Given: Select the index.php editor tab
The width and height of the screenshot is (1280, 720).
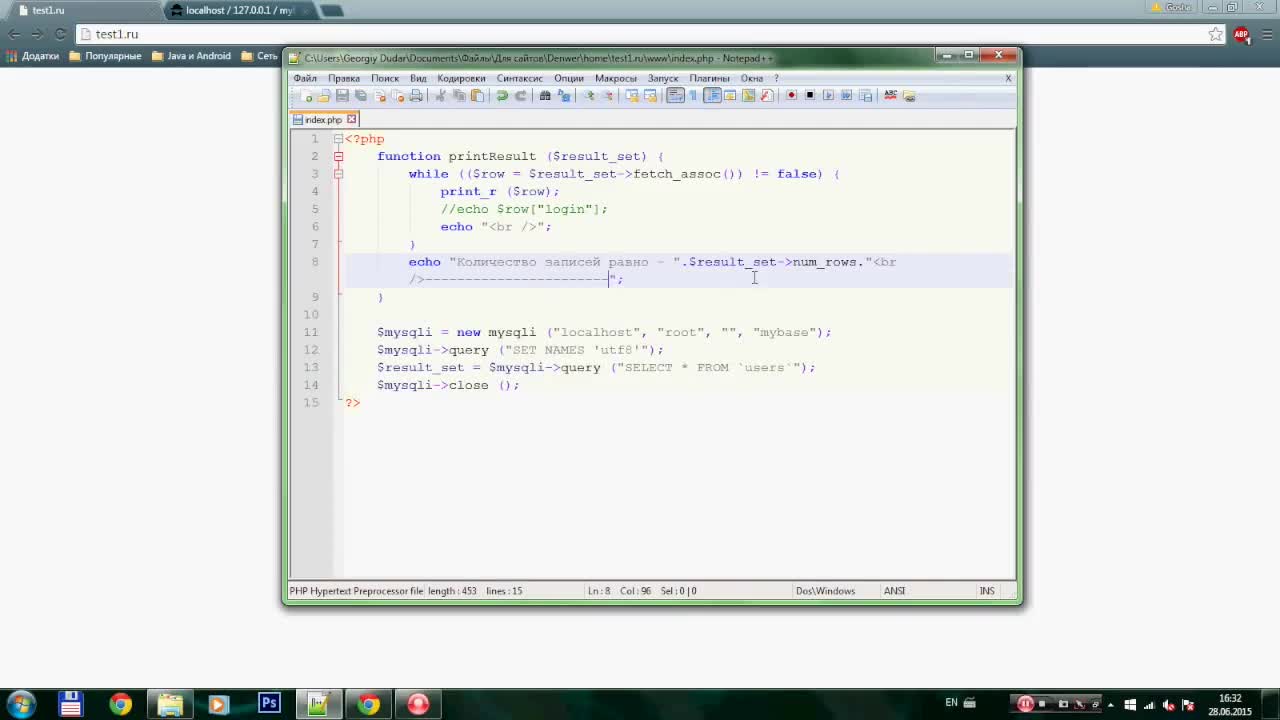Looking at the screenshot, I should point(324,119).
